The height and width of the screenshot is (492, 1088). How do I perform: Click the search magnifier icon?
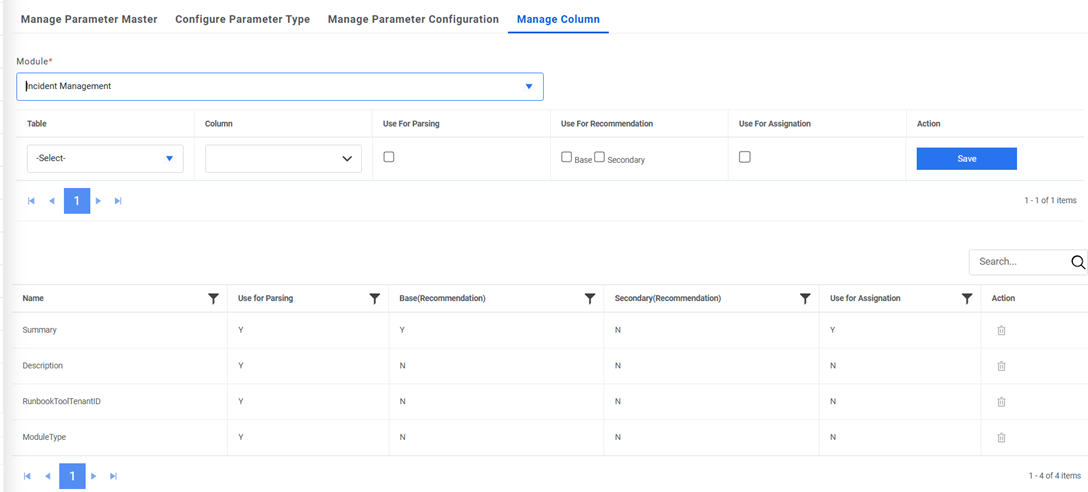[1078, 262]
